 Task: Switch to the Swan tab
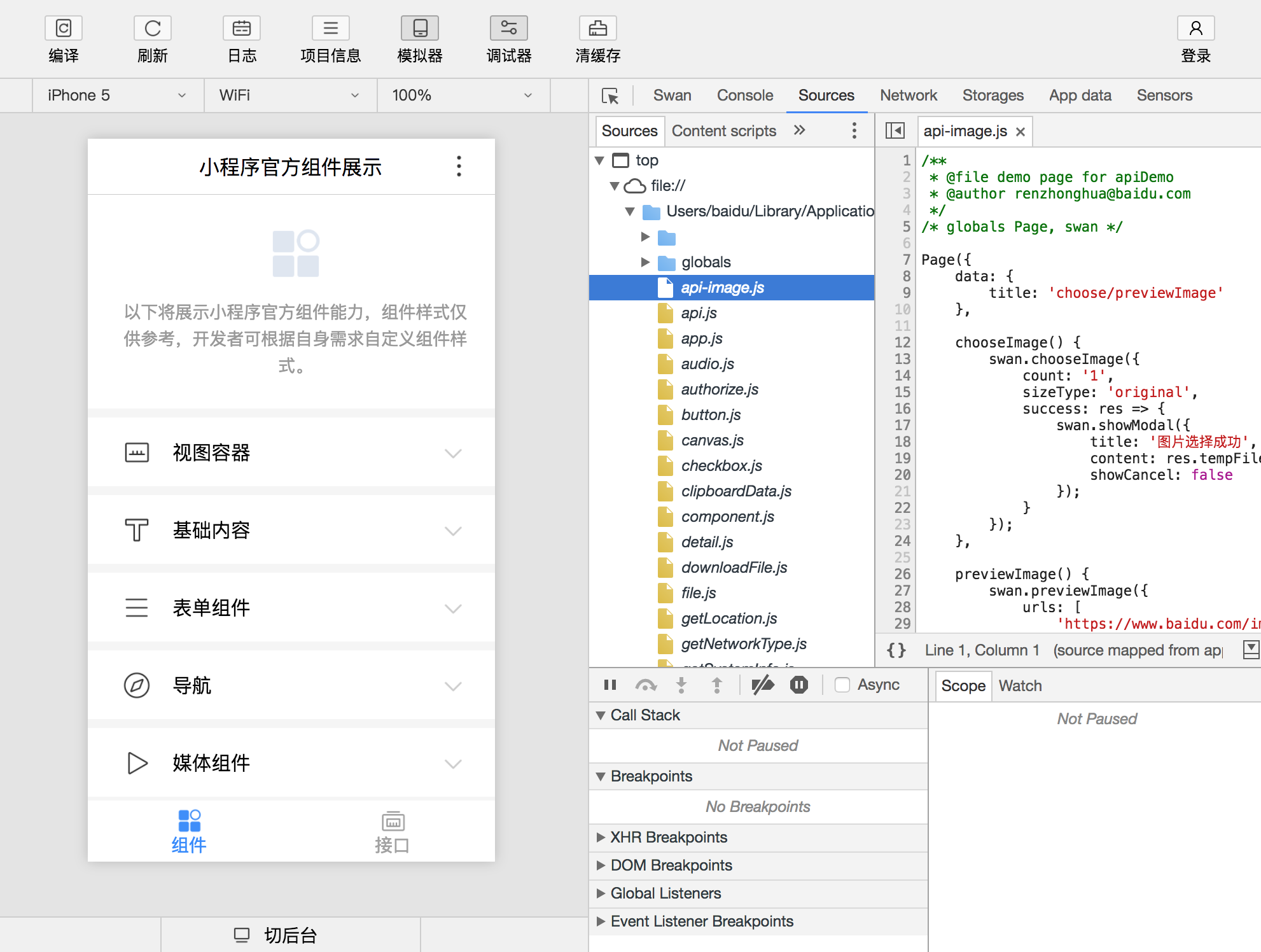(672, 95)
